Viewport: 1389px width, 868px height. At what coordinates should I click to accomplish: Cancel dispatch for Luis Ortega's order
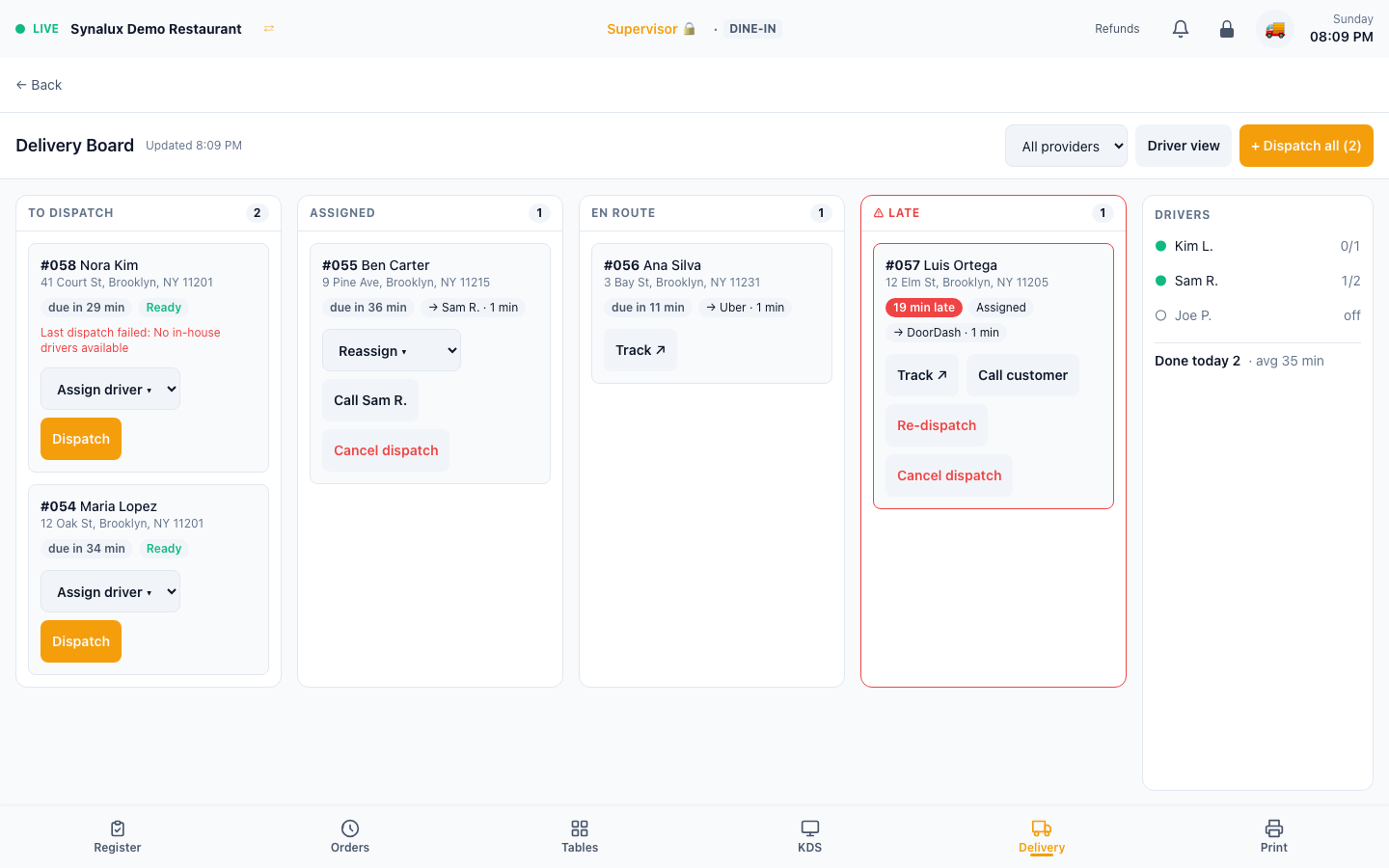point(949,475)
